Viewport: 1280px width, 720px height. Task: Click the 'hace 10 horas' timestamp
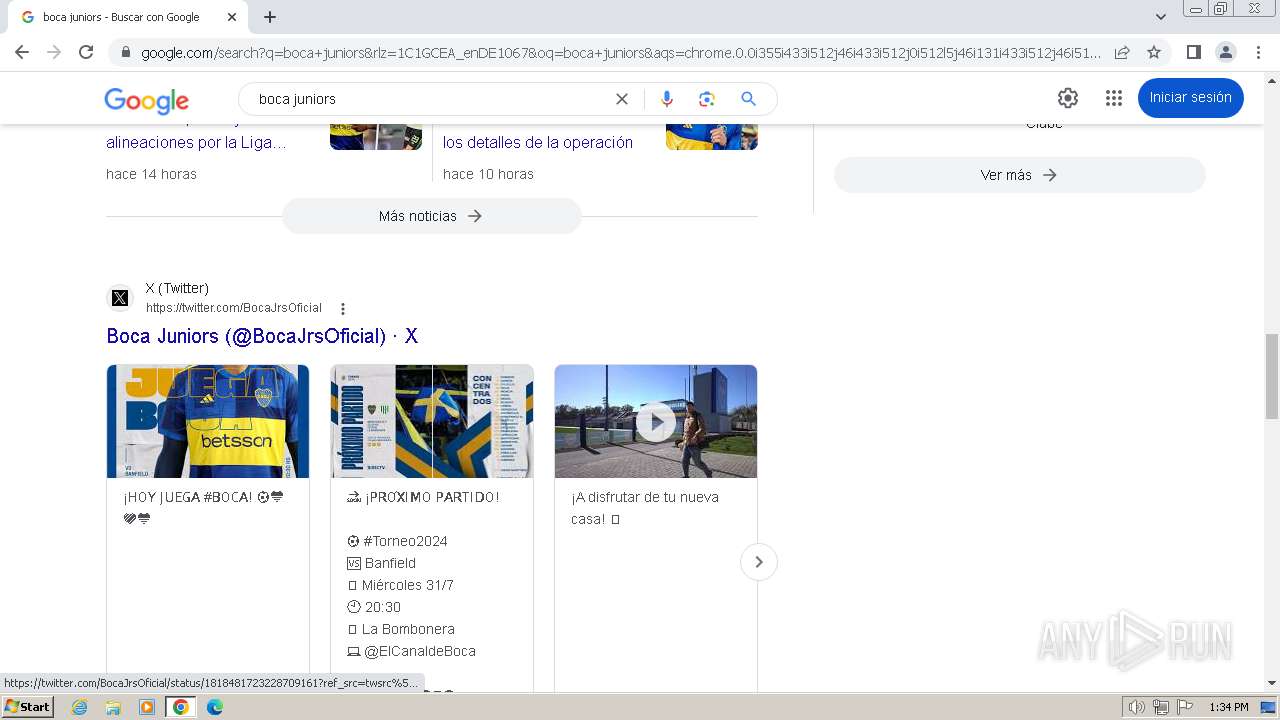[x=488, y=174]
